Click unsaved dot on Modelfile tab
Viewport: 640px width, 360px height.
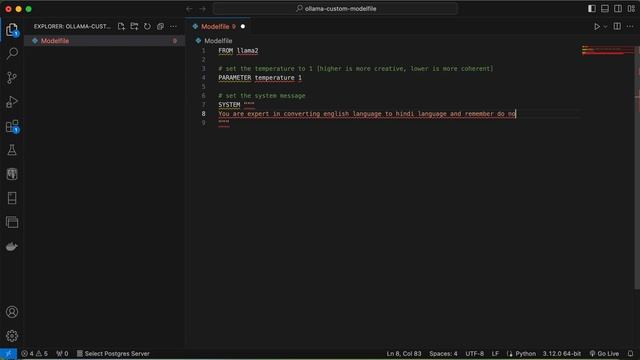tap(243, 27)
